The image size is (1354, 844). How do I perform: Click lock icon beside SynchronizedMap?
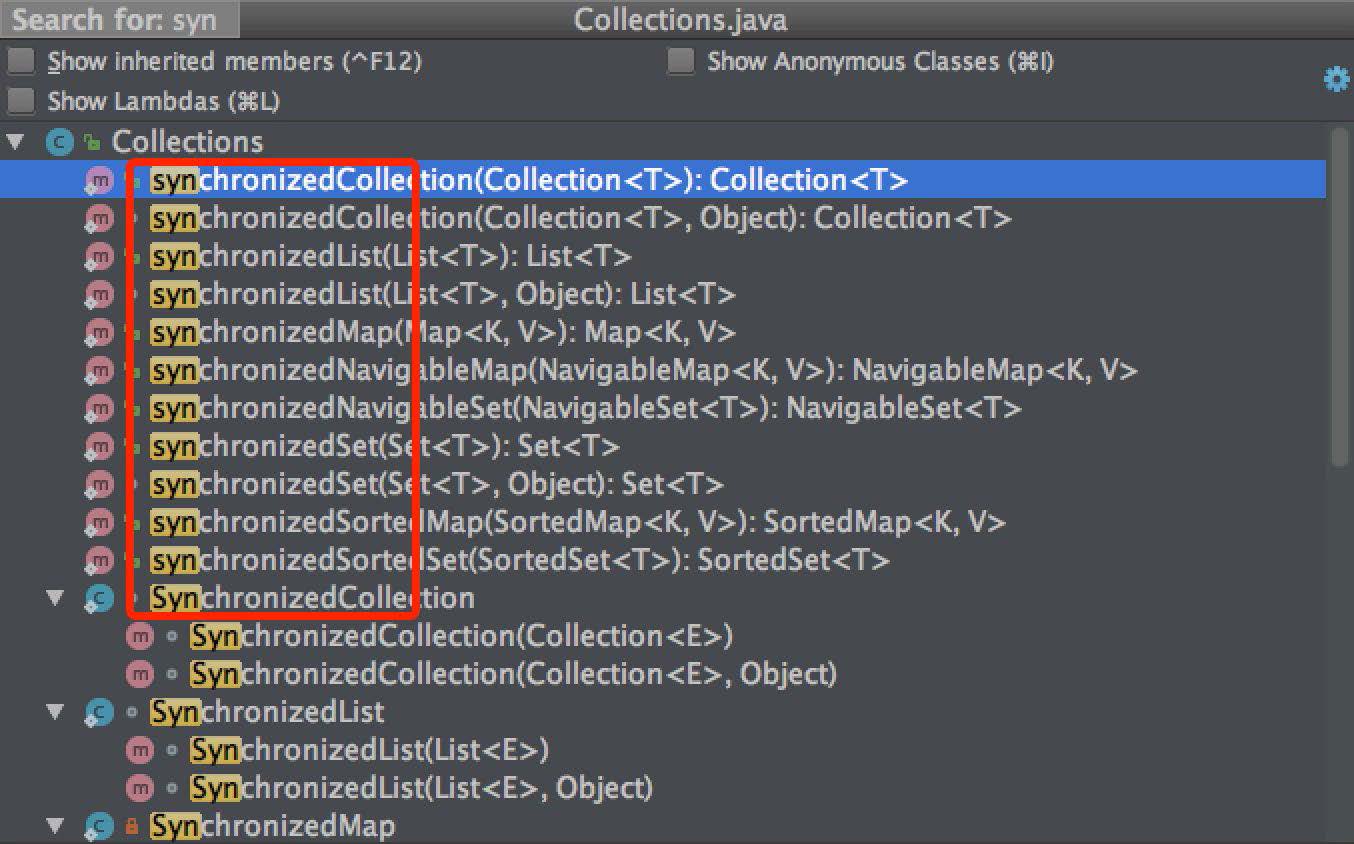(x=132, y=826)
